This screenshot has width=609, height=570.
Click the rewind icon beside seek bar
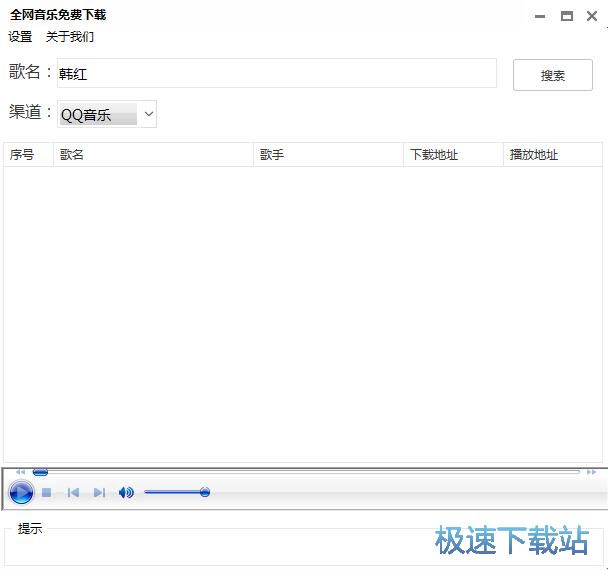[21, 472]
